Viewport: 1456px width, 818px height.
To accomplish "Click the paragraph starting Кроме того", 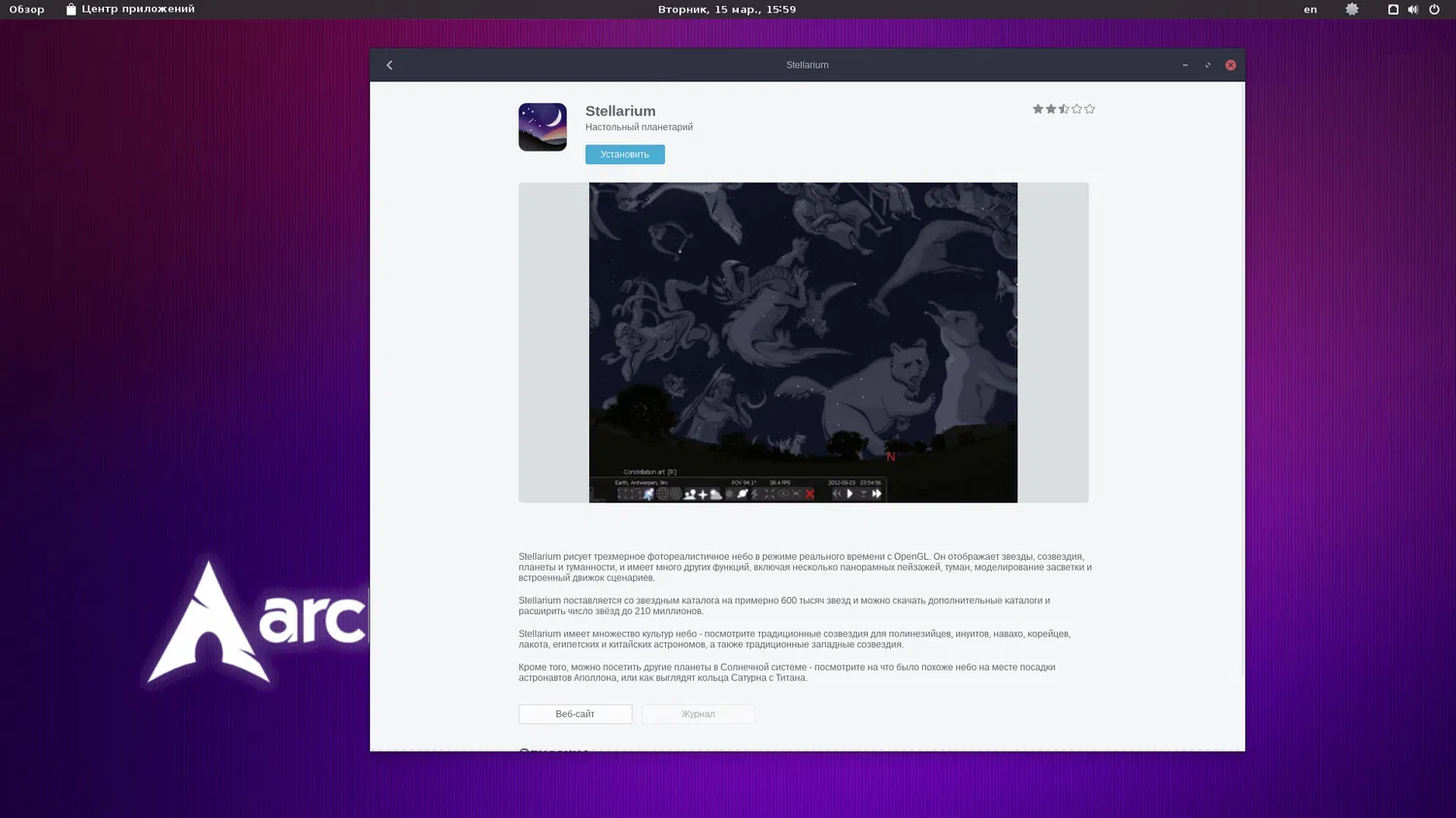I will [787, 672].
